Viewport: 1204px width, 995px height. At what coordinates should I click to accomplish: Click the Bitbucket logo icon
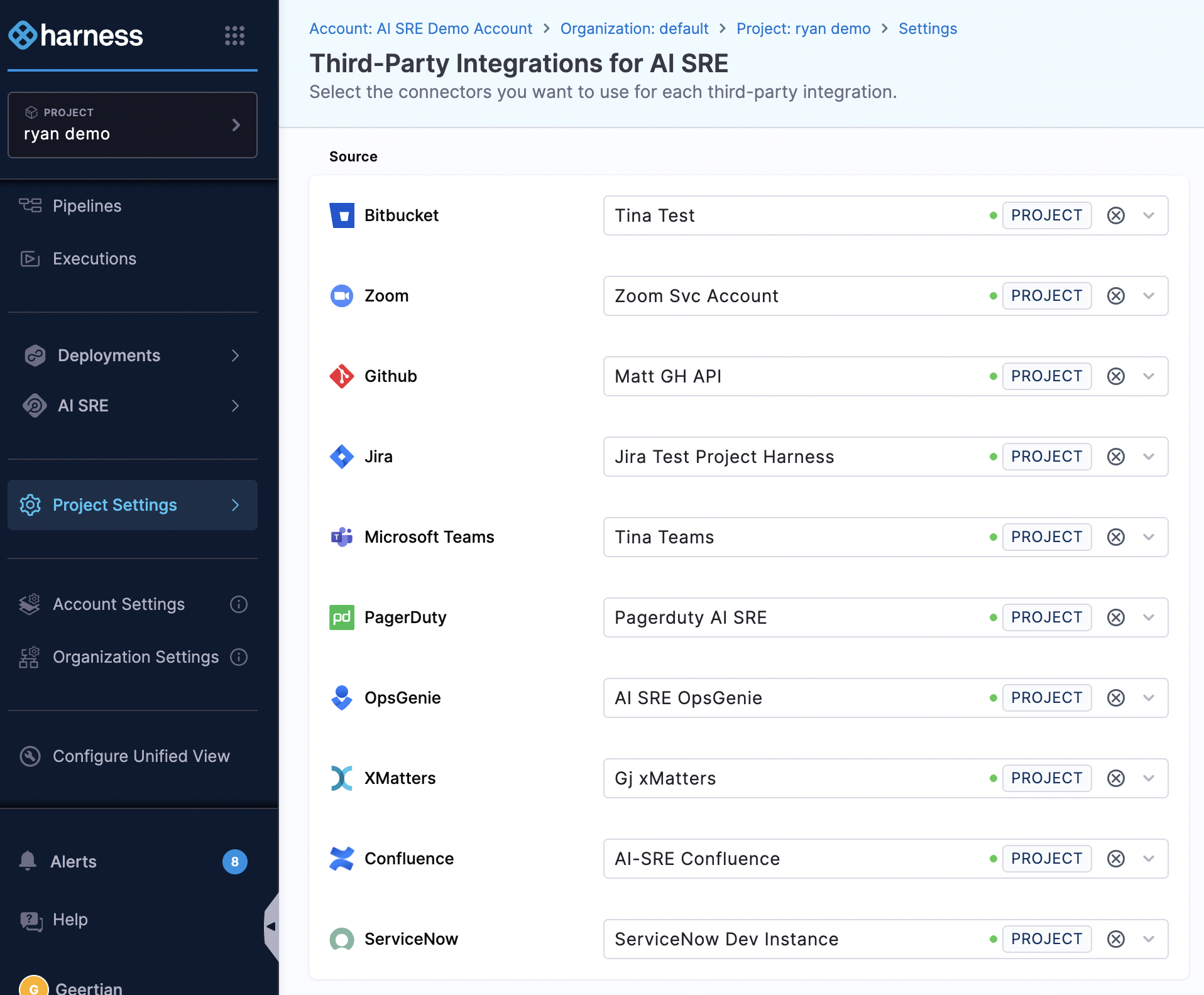(x=342, y=215)
